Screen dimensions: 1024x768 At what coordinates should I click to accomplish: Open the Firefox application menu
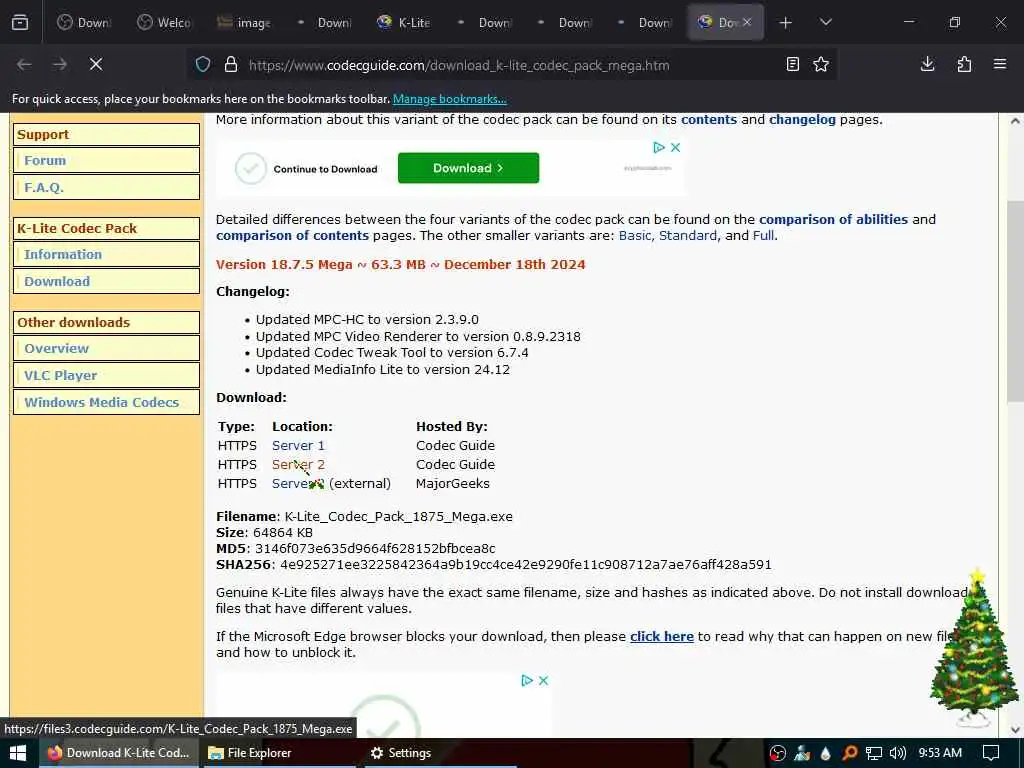[x=1000, y=64]
